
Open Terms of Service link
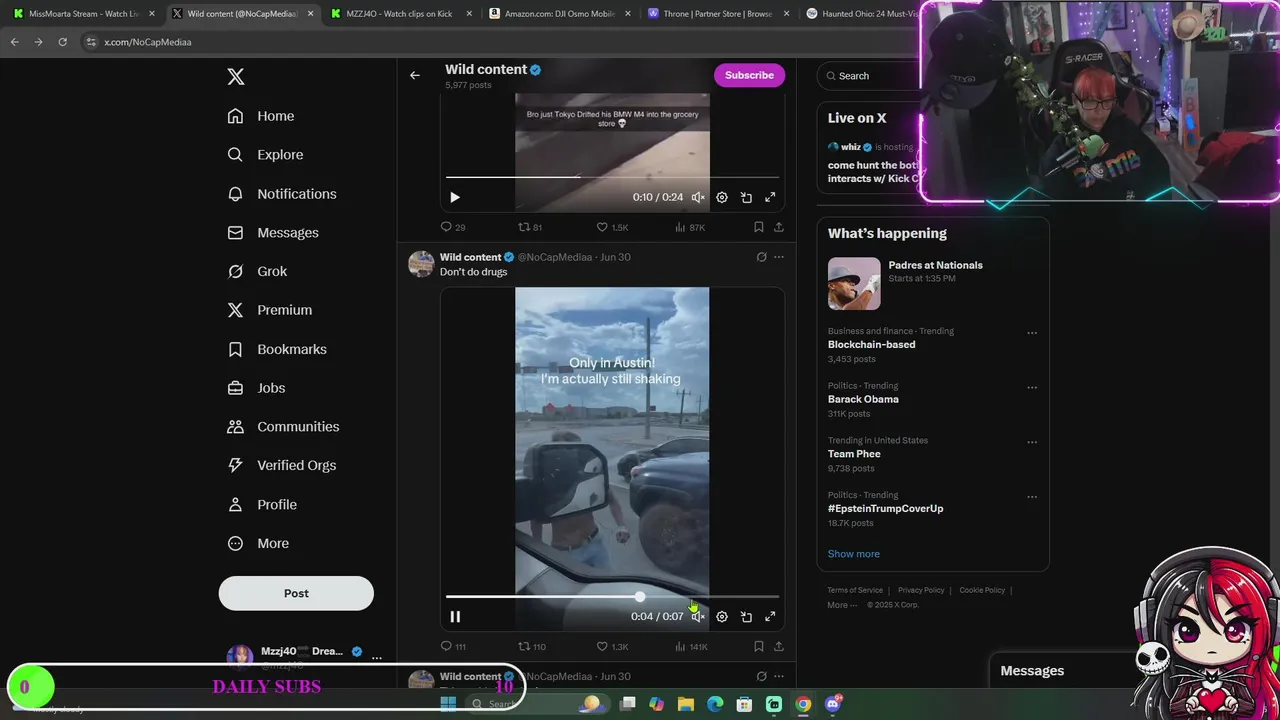coord(855,590)
